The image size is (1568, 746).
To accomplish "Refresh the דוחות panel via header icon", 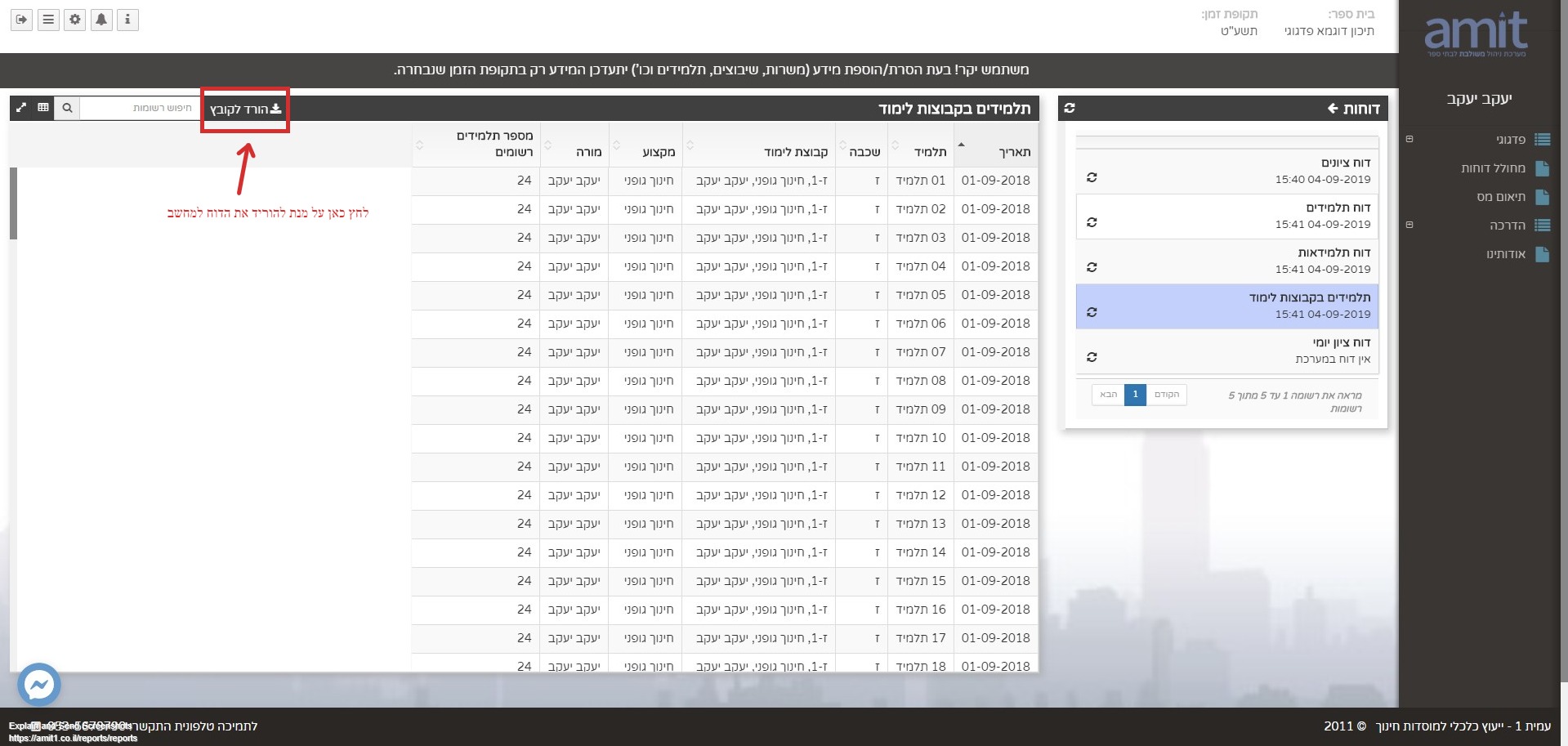I will coord(1070,108).
